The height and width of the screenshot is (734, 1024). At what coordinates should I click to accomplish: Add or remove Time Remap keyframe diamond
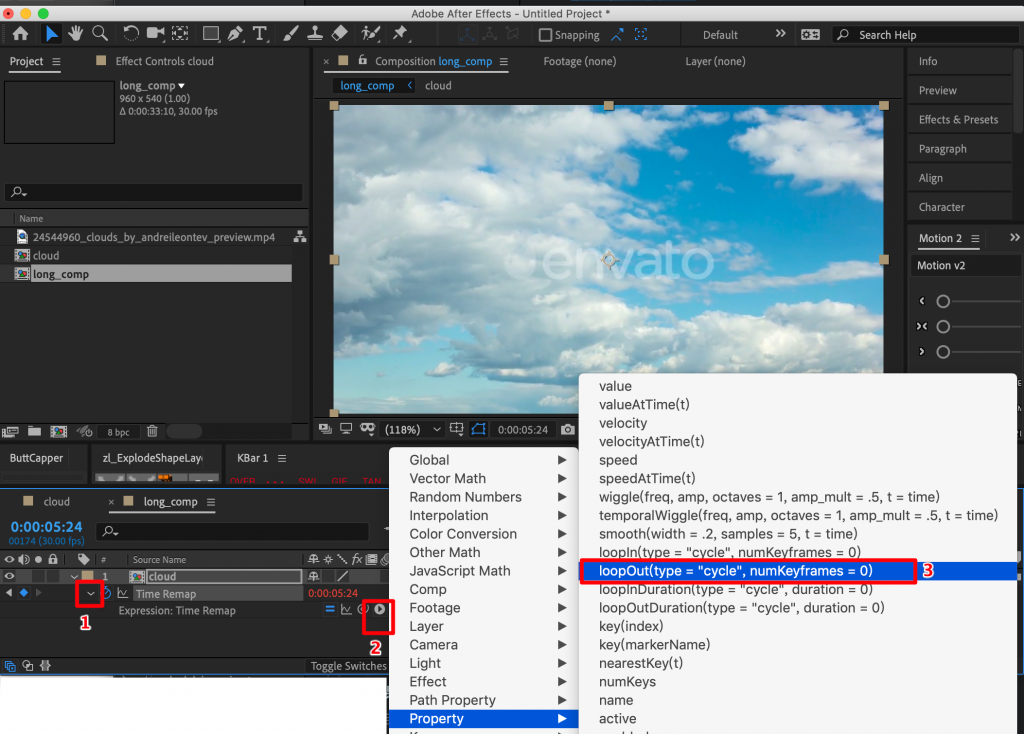[x=24, y=593]
